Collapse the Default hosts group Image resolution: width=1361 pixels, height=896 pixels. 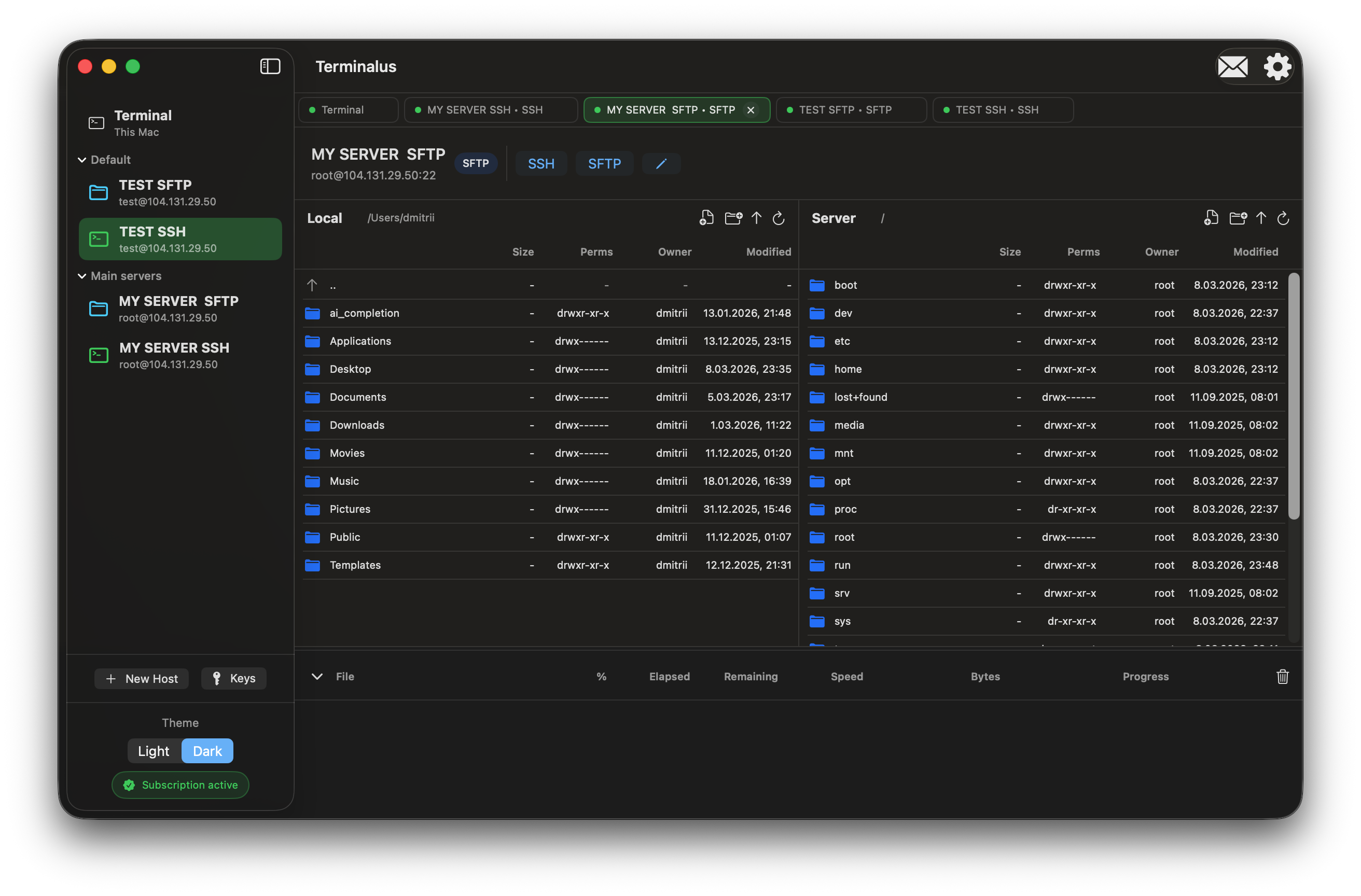coord(82,160)
